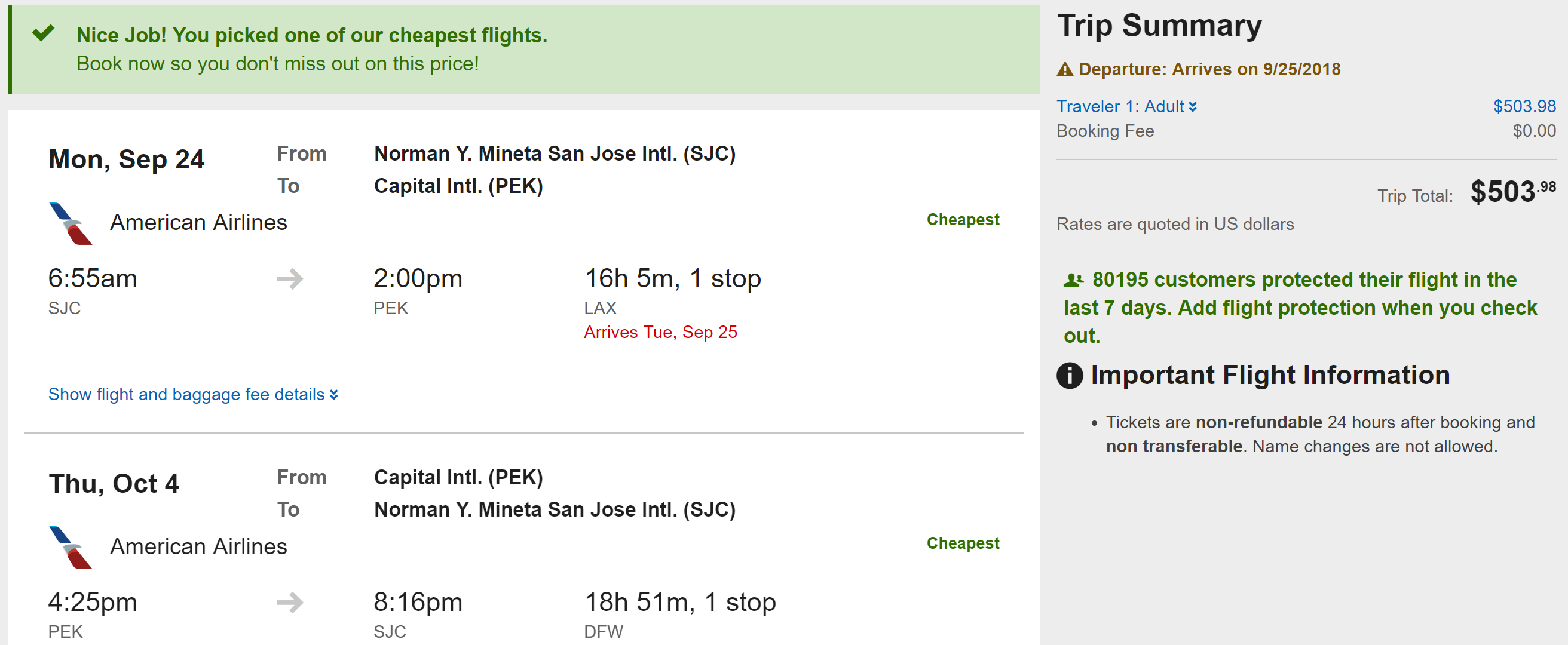Click the green checkmark icon in banner
The width and height of the screenshot is (1568, 645).
(x=43, y=33)
